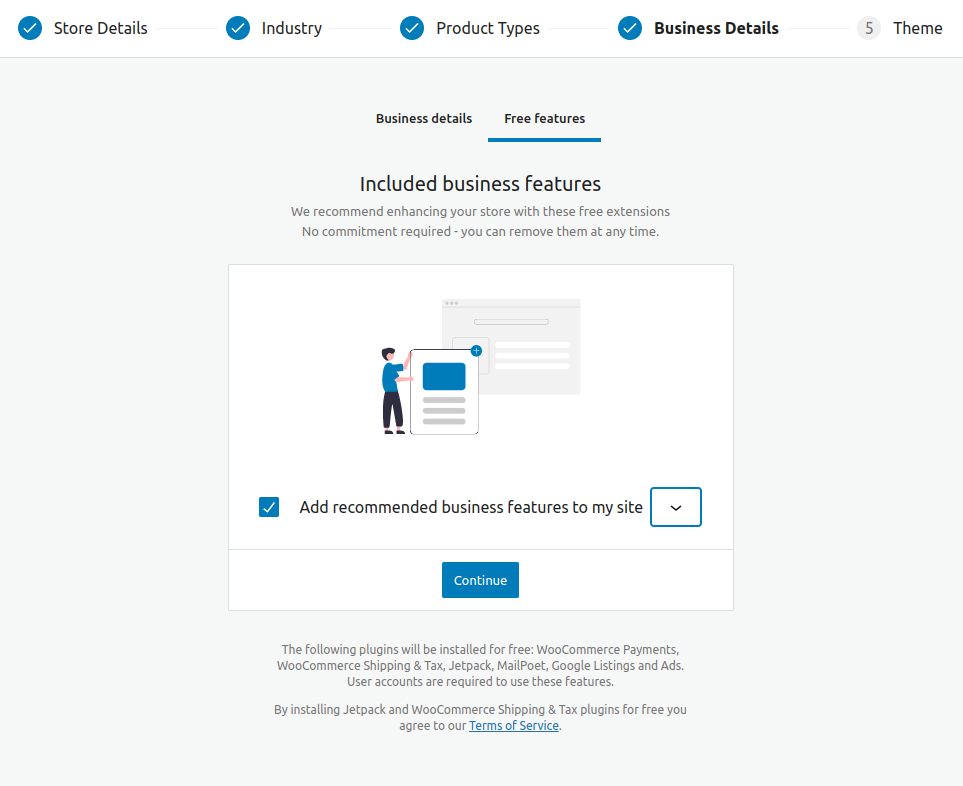963x786 pixels.
Task: Click the step 5 number badge for Theme
Action: (x=868, y=28)
